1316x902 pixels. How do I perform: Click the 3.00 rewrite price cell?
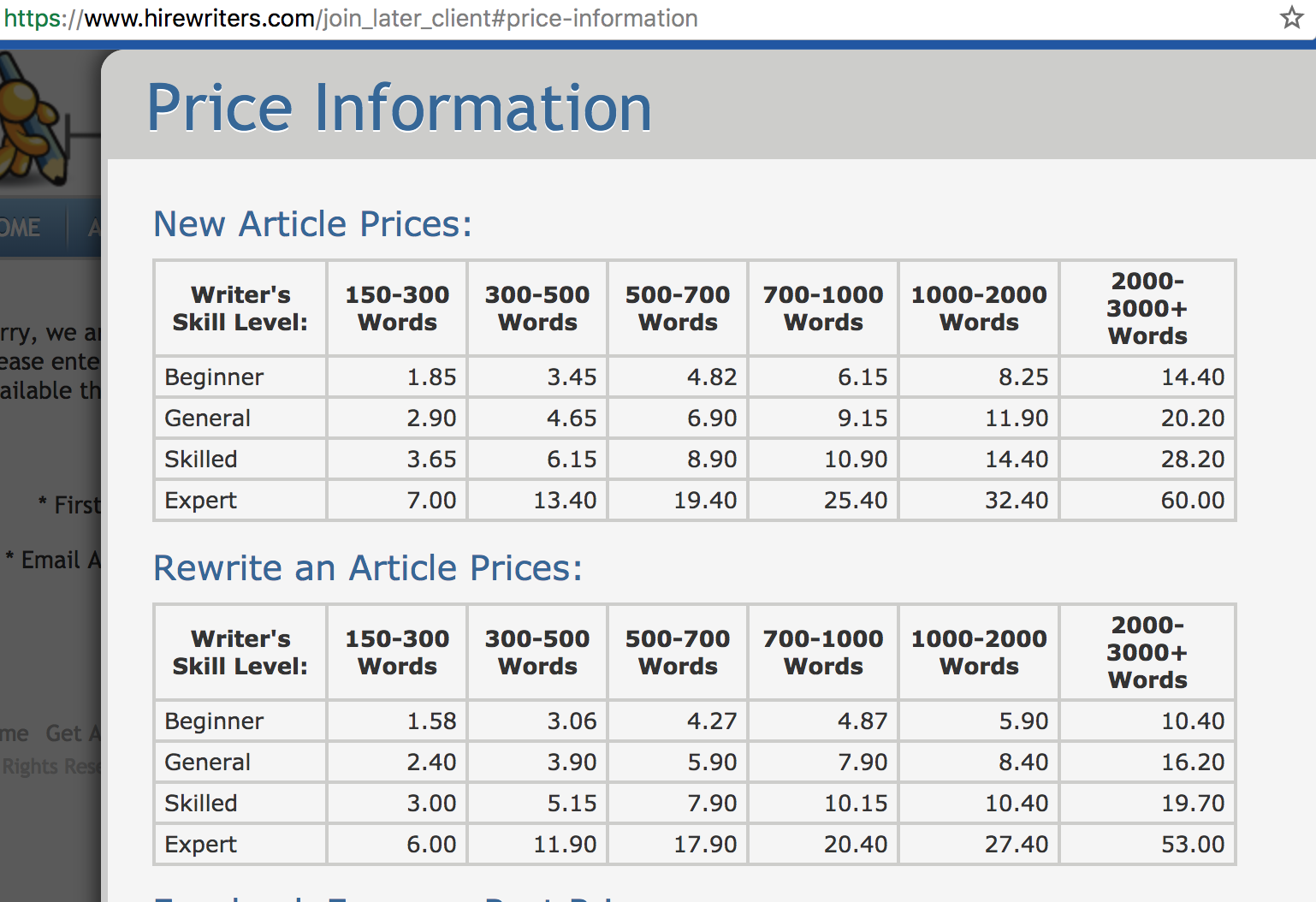coord(397,803)
